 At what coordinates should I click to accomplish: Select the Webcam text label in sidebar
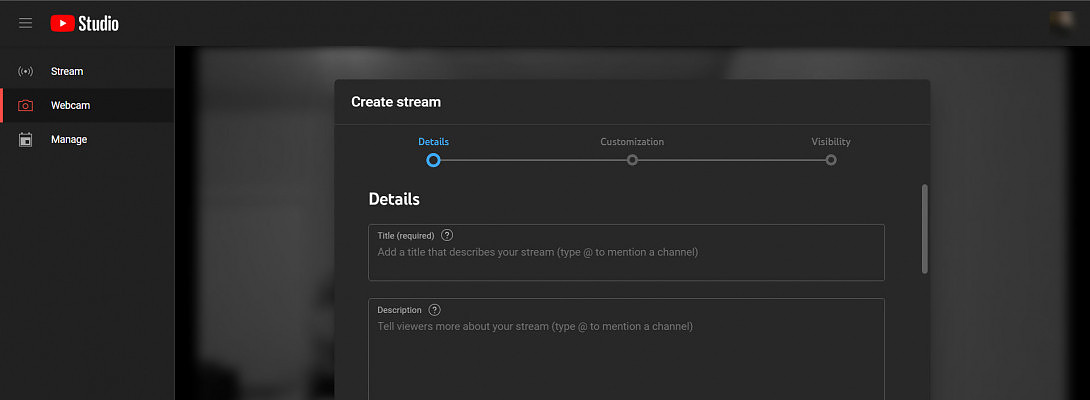coord(71,106)
